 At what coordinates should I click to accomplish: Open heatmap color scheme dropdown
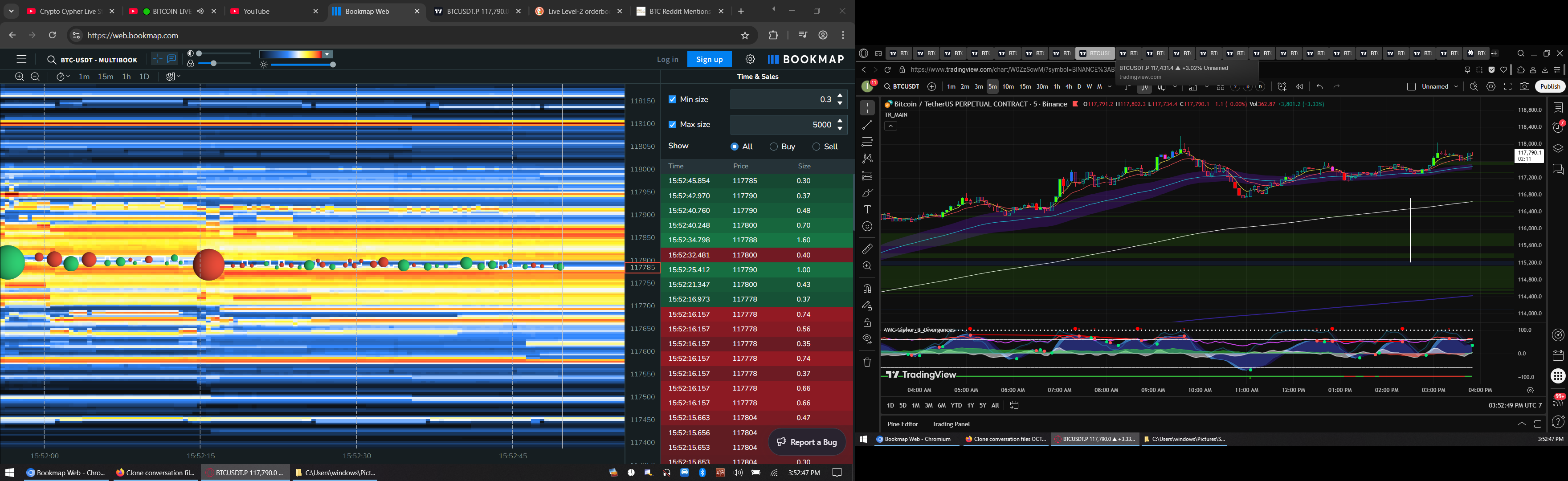tap(327, 55)
